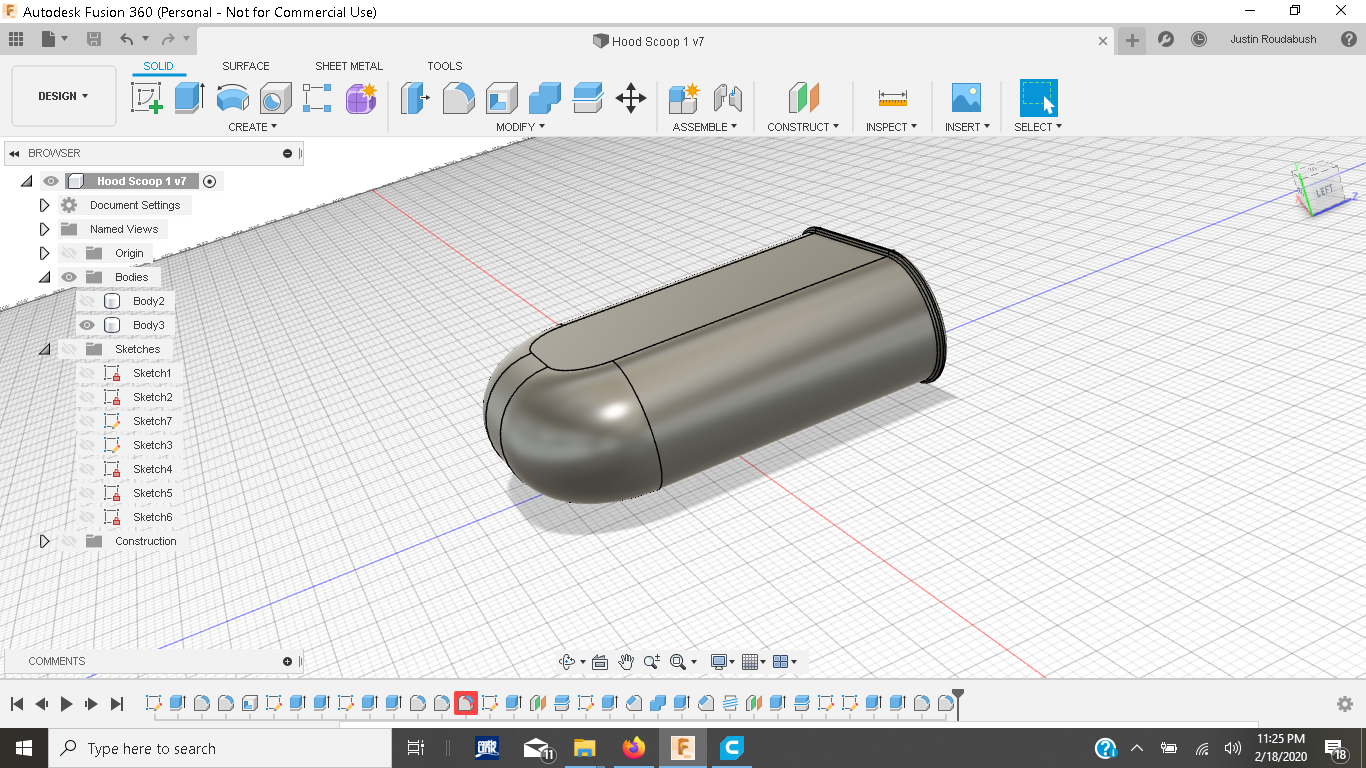1366x768 pixels.
Task: Select the Press Pull tool
Action: click(415, 98)
